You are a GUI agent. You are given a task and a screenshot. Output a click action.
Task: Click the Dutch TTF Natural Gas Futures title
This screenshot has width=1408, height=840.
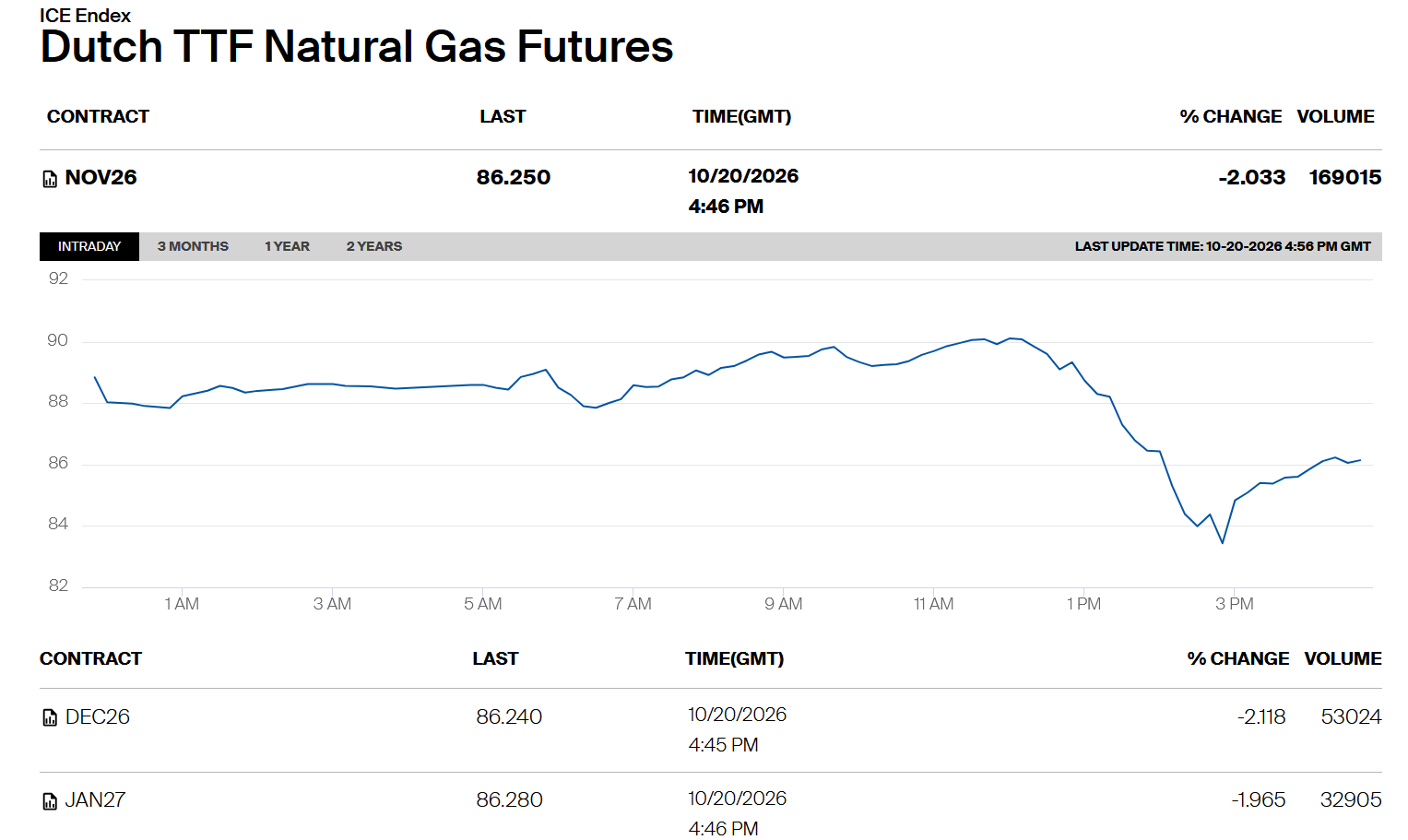357,46
